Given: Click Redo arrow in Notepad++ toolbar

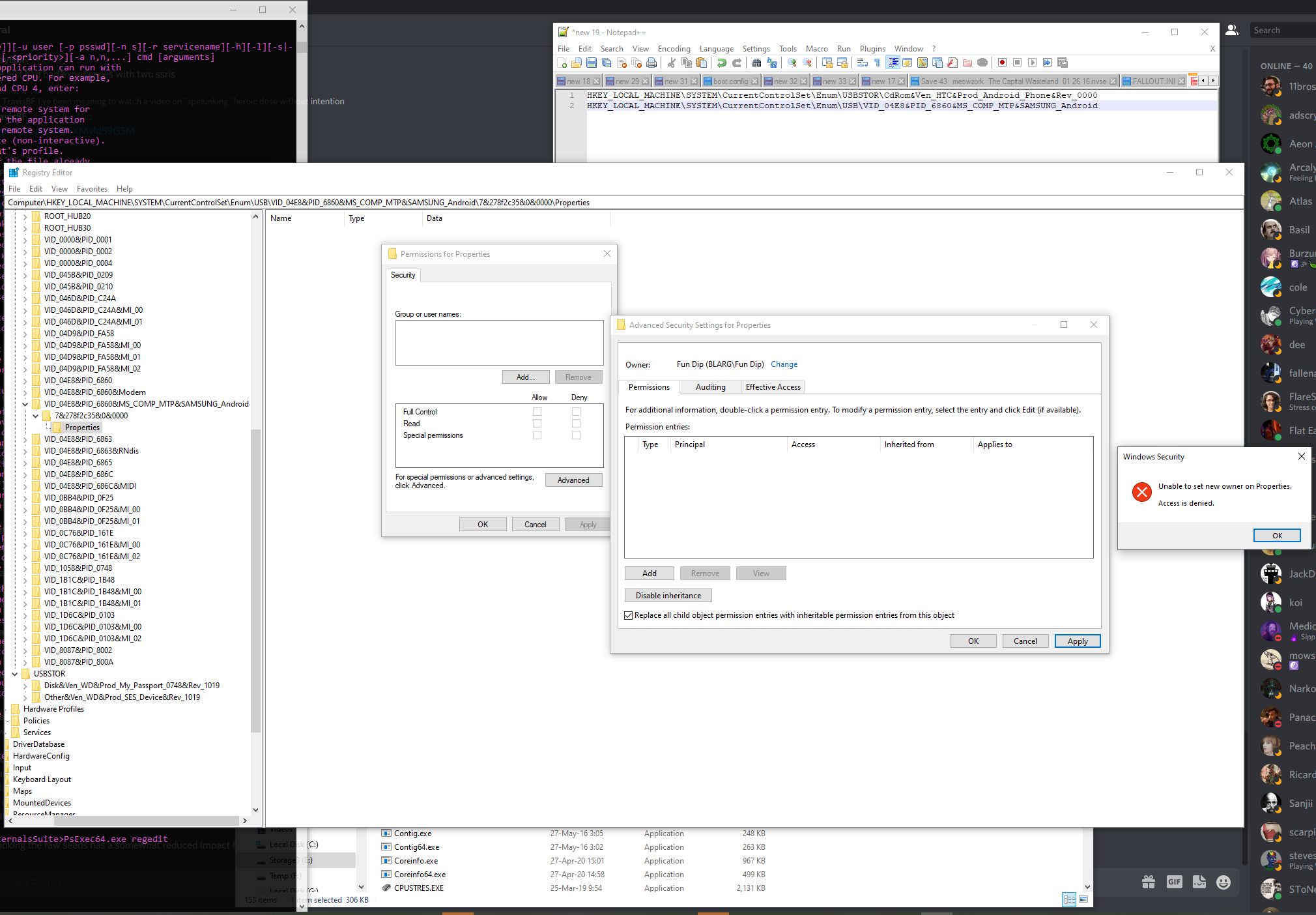Looking at the screenshot, I should pos(737,63).
